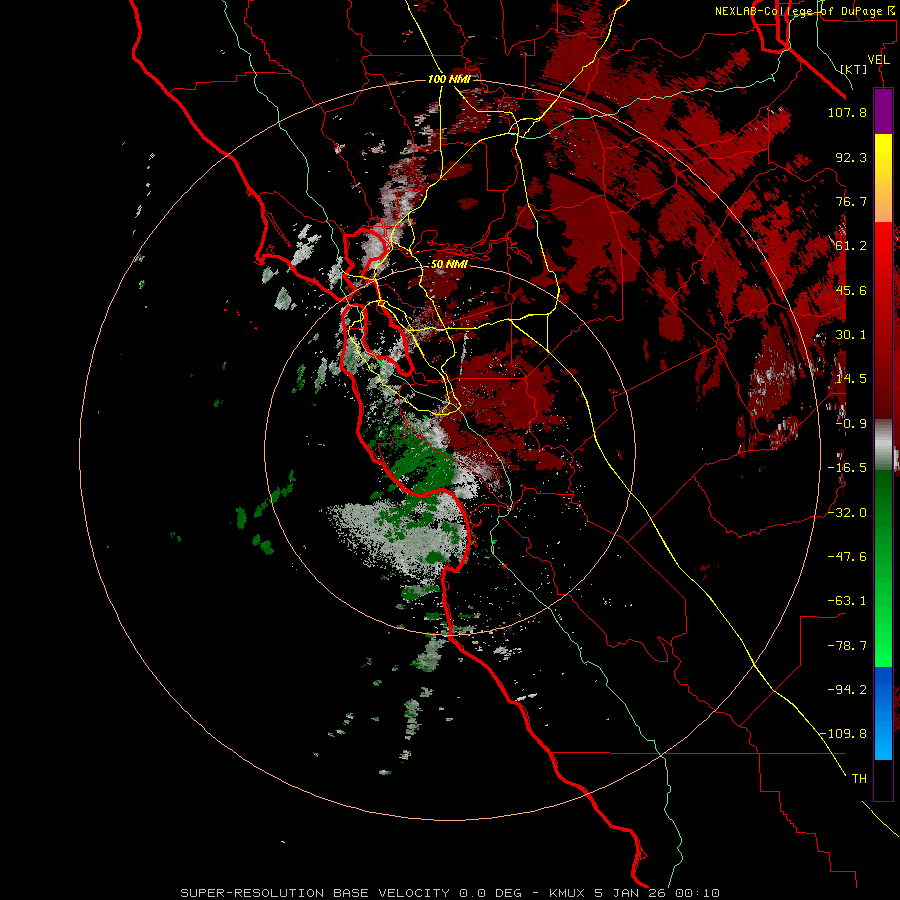
Task: Click the gray segment near -0.9 value
Action: tap(883, 444)
